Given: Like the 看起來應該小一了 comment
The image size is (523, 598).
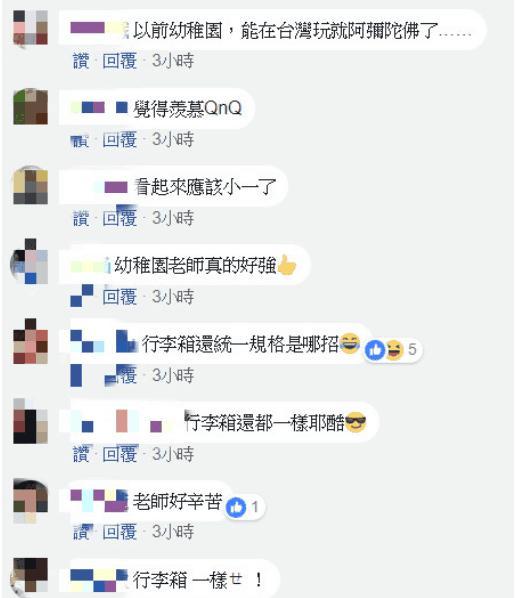Looking at the screenshot, I should click(81, 218).
